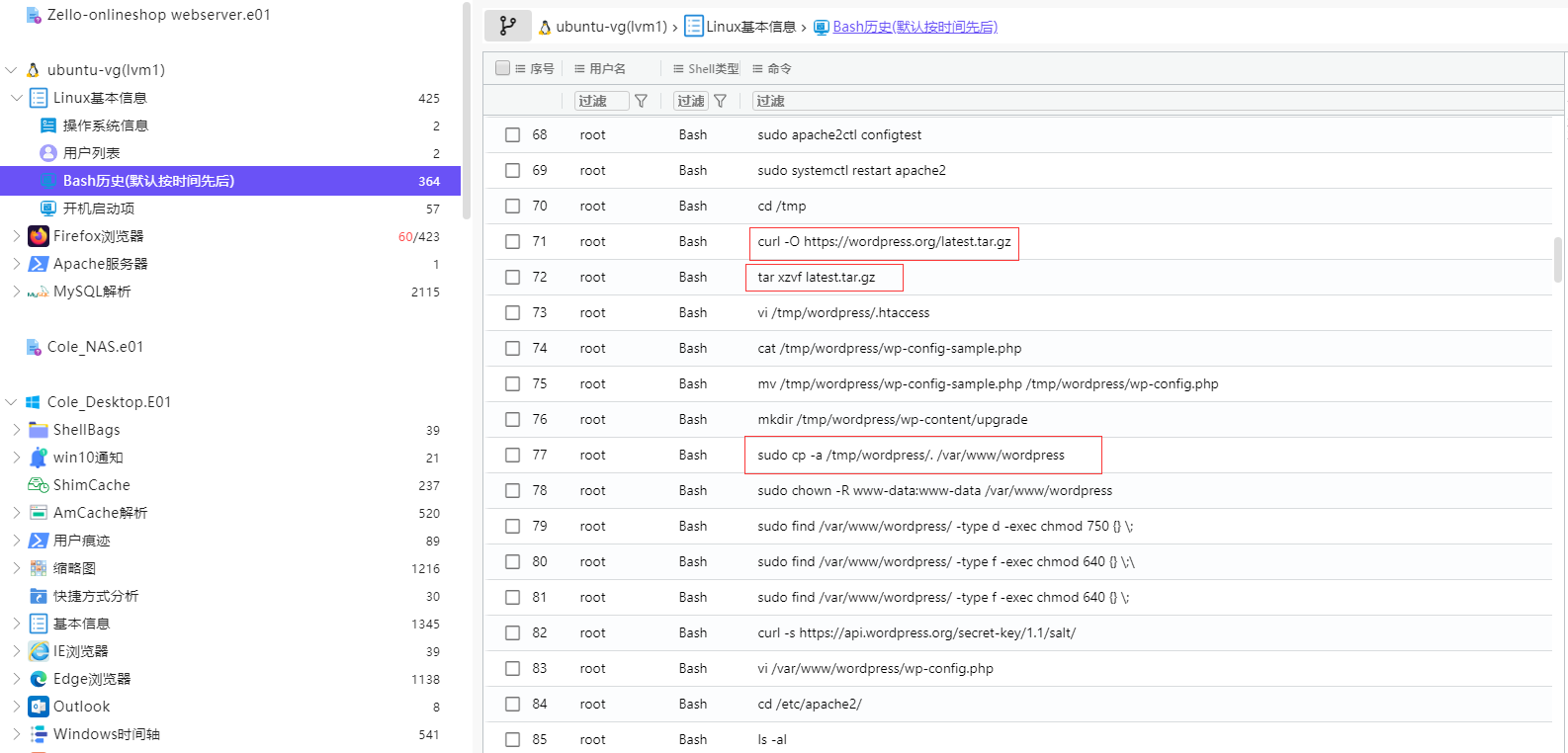Click the 命令 column header
This screenshot has height=753, width=1568.
pos(779,68)
